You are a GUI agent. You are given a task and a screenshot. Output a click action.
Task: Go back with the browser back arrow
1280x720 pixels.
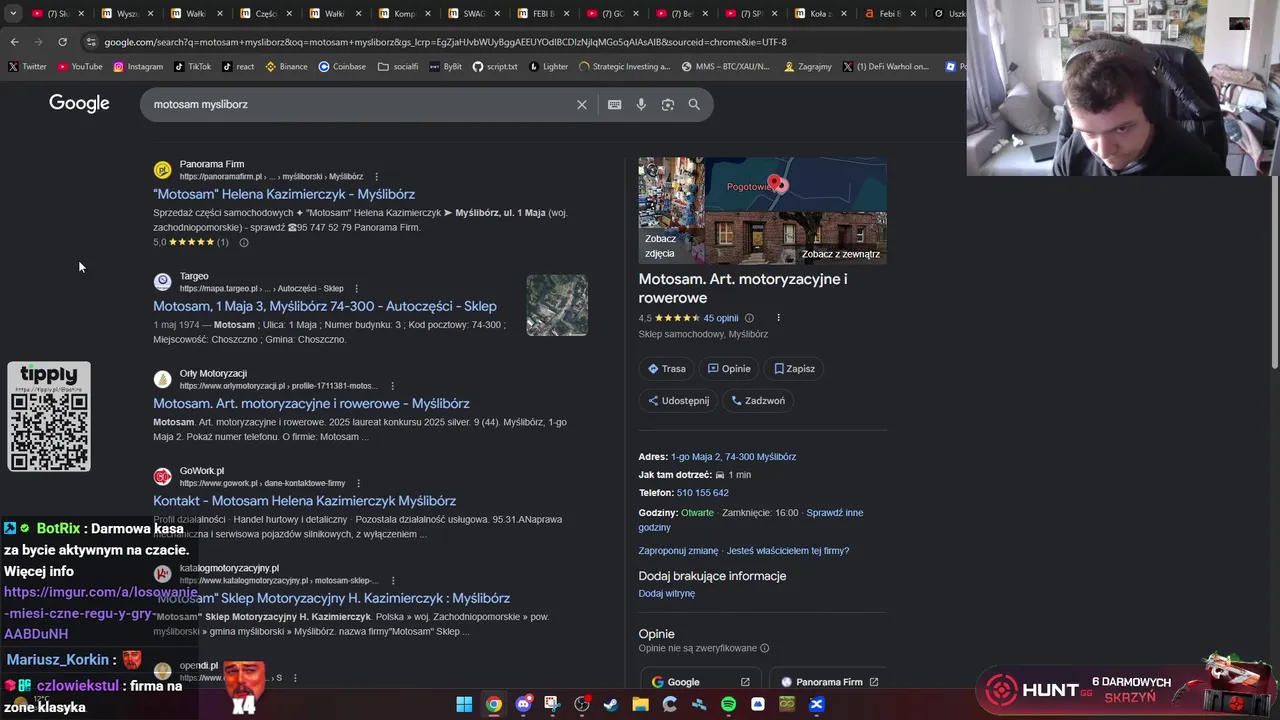pyautogui.click(x=14, y=42)
